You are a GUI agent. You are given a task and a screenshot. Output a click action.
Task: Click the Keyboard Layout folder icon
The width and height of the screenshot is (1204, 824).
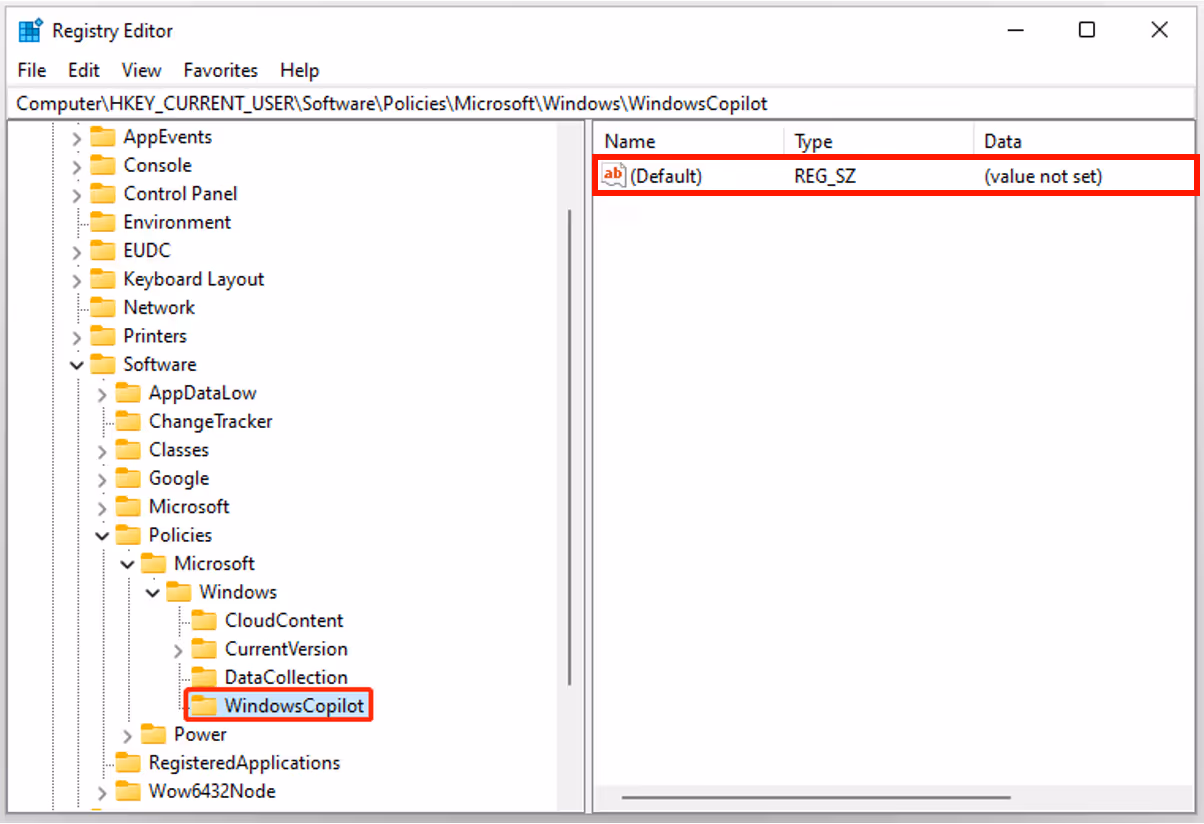click(103, 279)
